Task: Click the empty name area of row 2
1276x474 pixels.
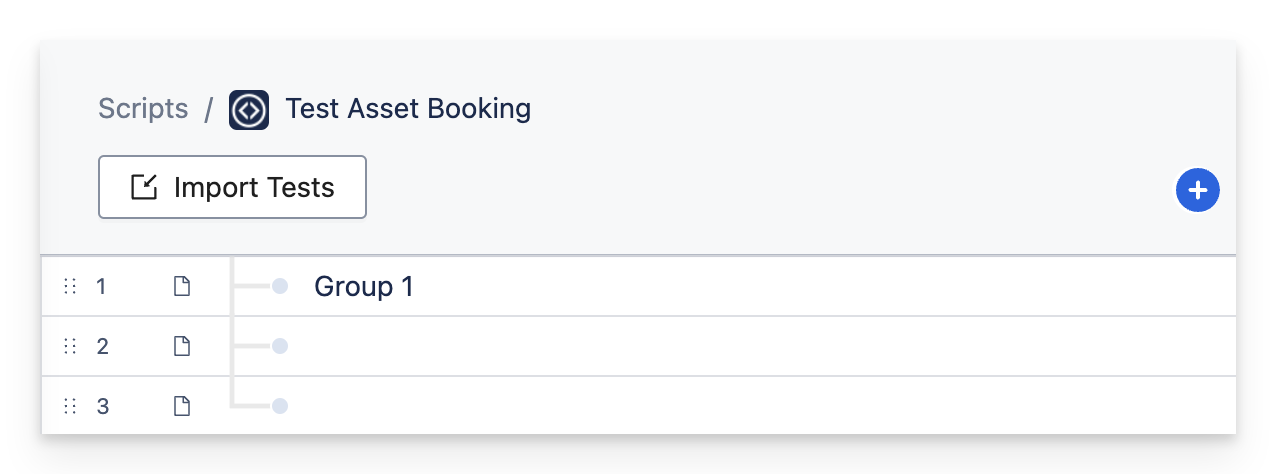Action: [700, 347]
